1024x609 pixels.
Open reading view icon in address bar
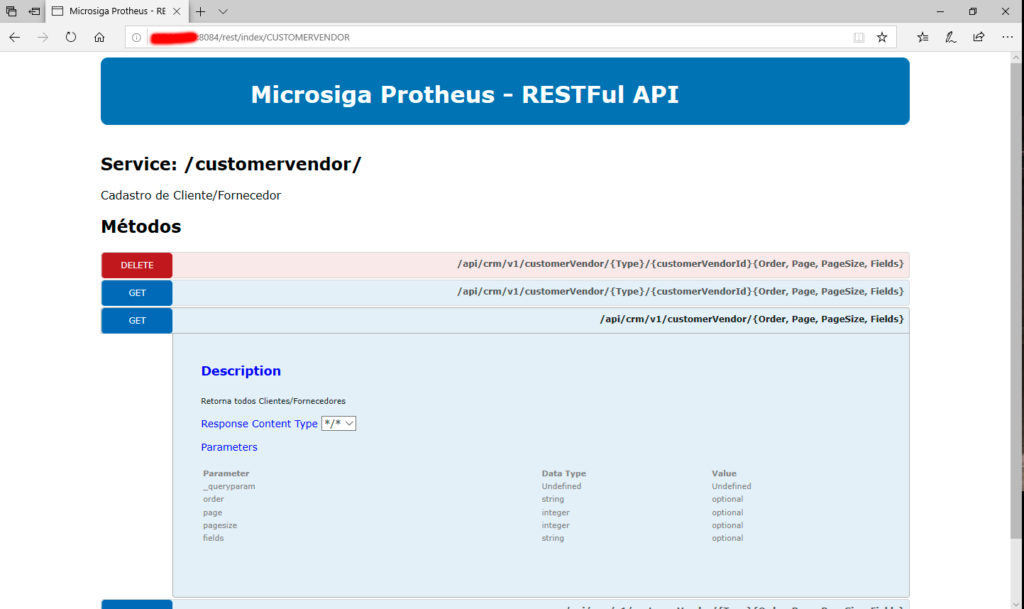pos(859,37)
